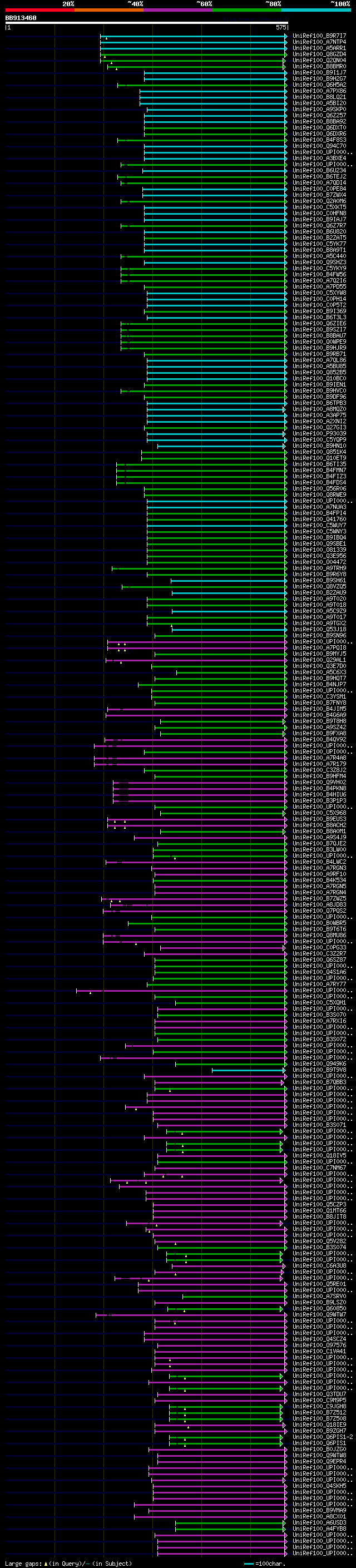Image resolution: width=356 pixels, height=1568 pixels.
Task: Open hit UniRef100_B9H2G7 label
Action: [x=319, y=78]
